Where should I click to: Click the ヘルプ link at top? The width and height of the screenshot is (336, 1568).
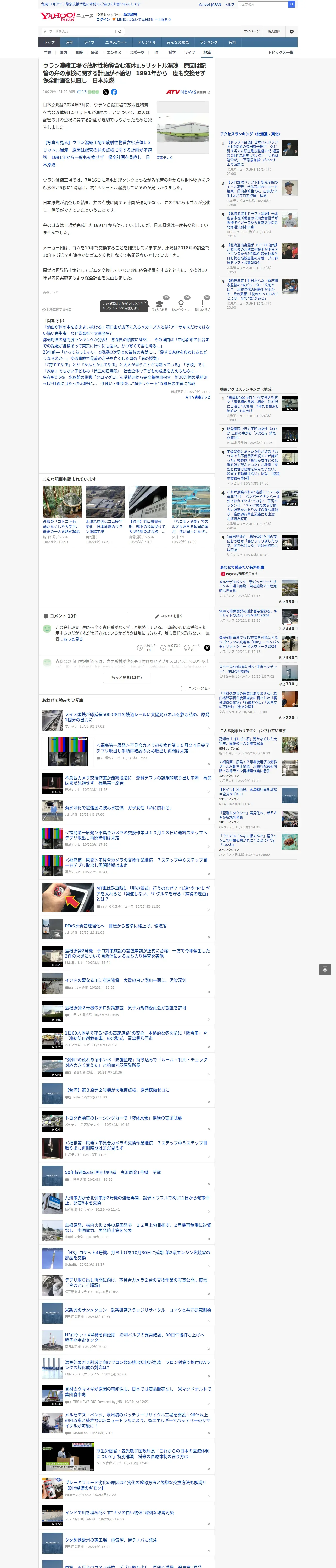[229, 4]
